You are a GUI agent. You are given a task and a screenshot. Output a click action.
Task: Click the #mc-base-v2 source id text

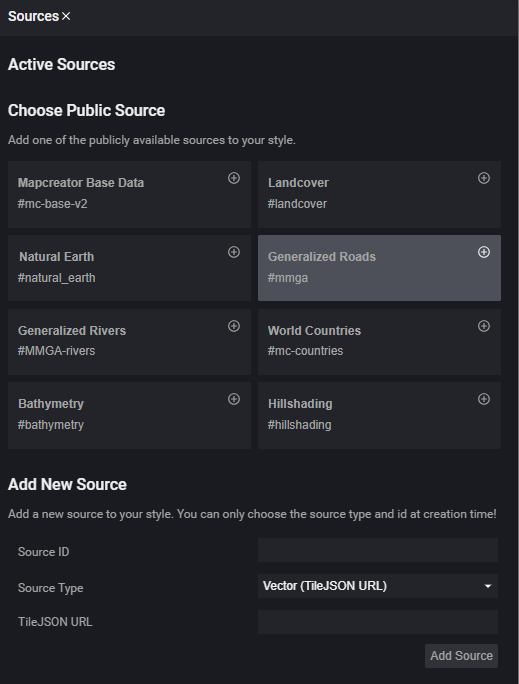coord(52,204)
